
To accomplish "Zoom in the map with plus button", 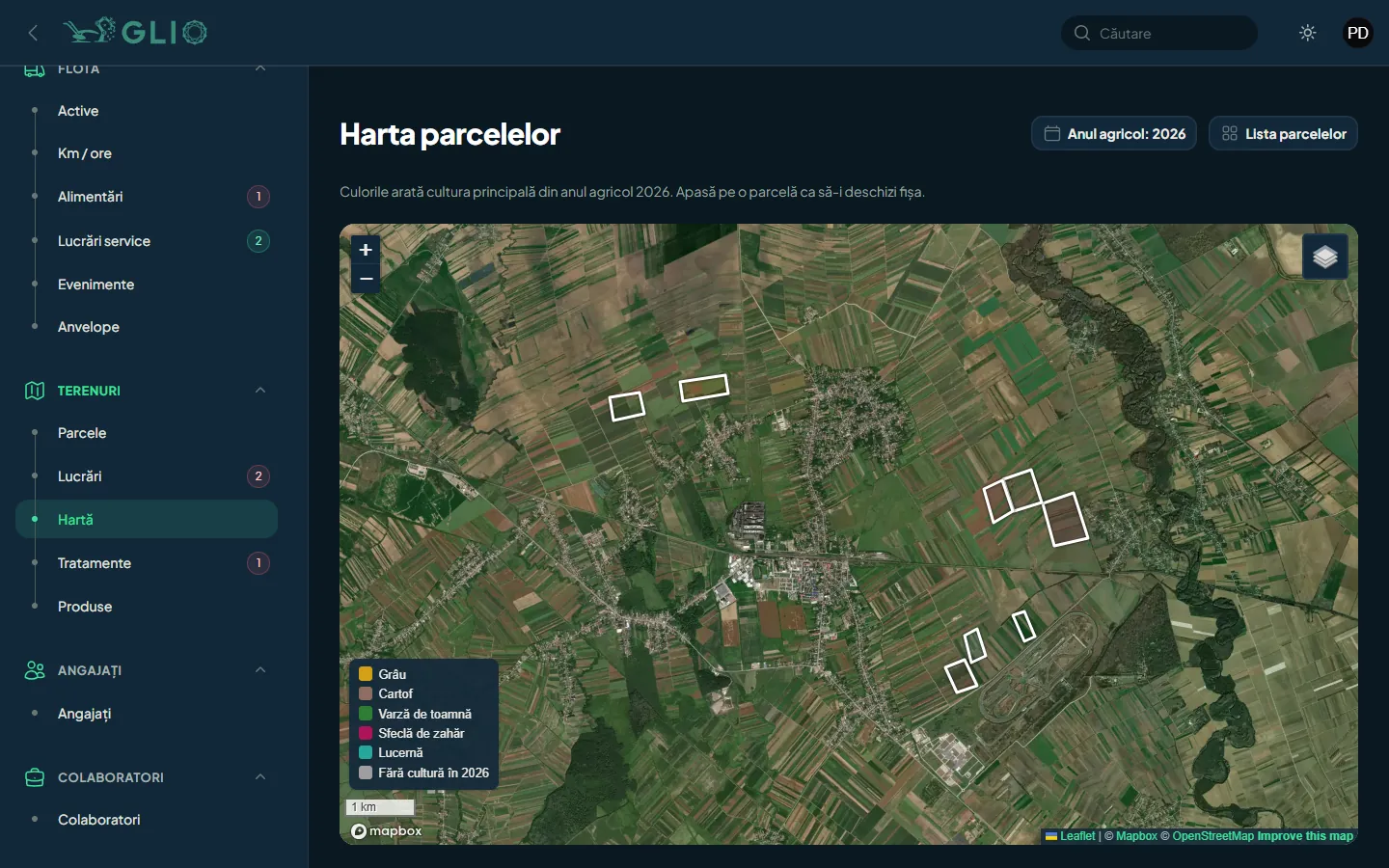I will [x=366, y=250].
